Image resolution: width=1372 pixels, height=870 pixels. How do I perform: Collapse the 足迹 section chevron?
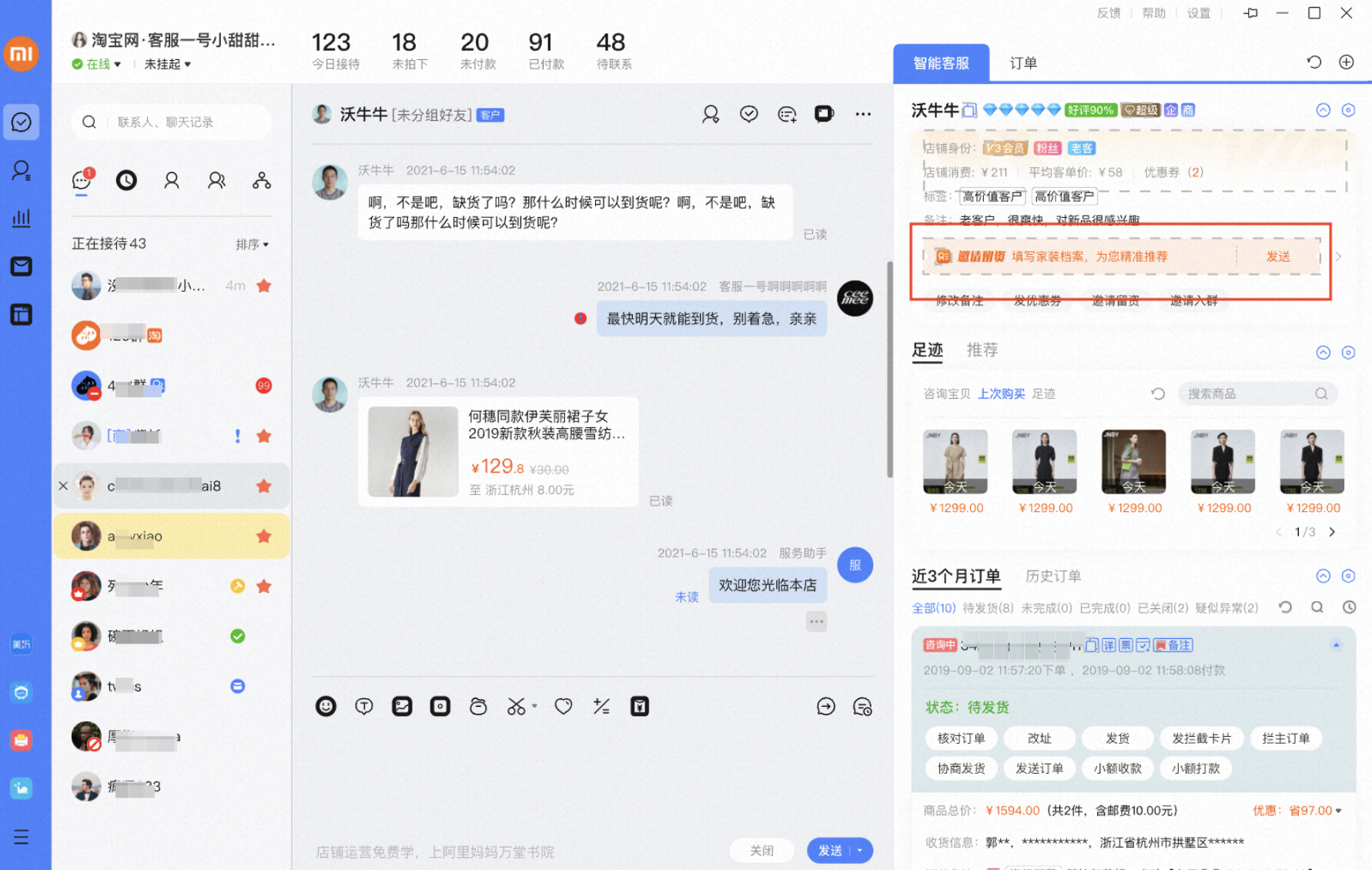pyautogui.click(x=1323, y=353)
